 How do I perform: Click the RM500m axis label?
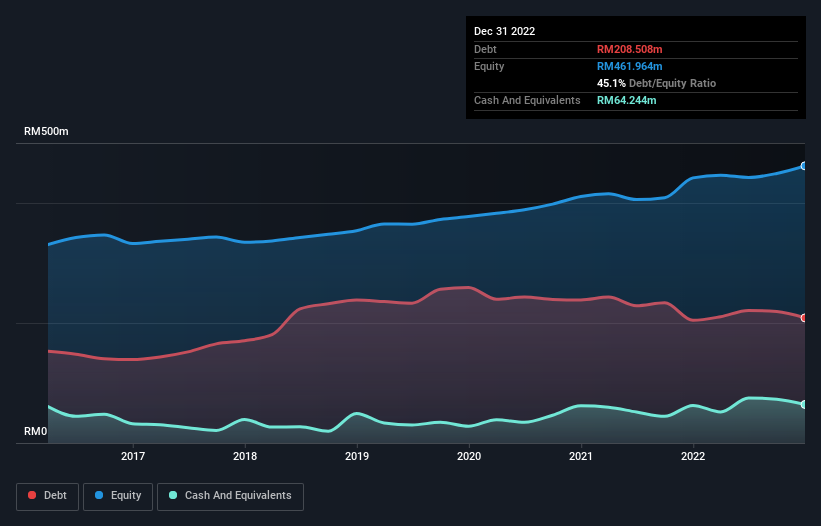[x=46, y=131]
